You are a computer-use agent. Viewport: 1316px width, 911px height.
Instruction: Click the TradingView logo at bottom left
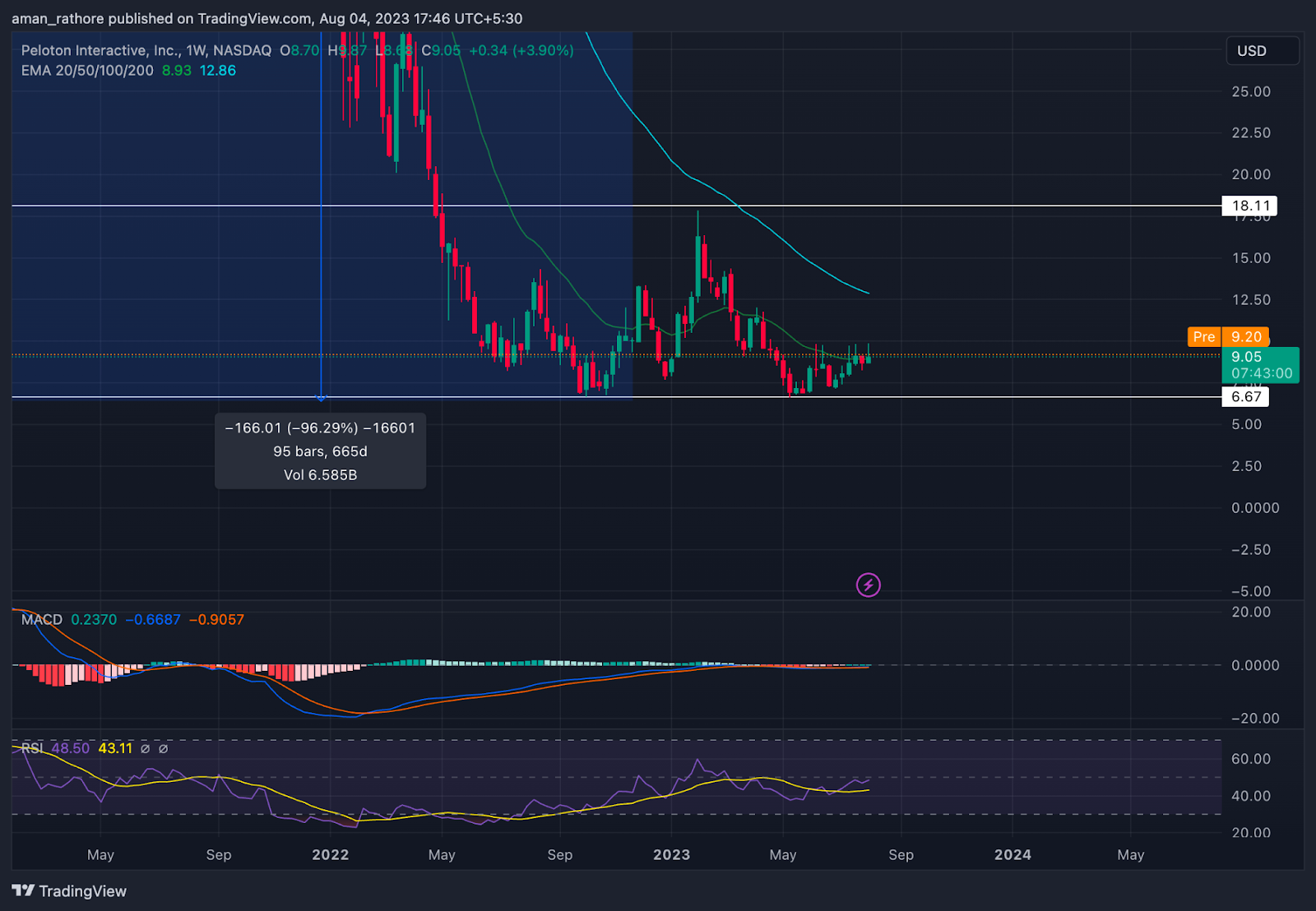pyautogui.click(x=69, y=891)
